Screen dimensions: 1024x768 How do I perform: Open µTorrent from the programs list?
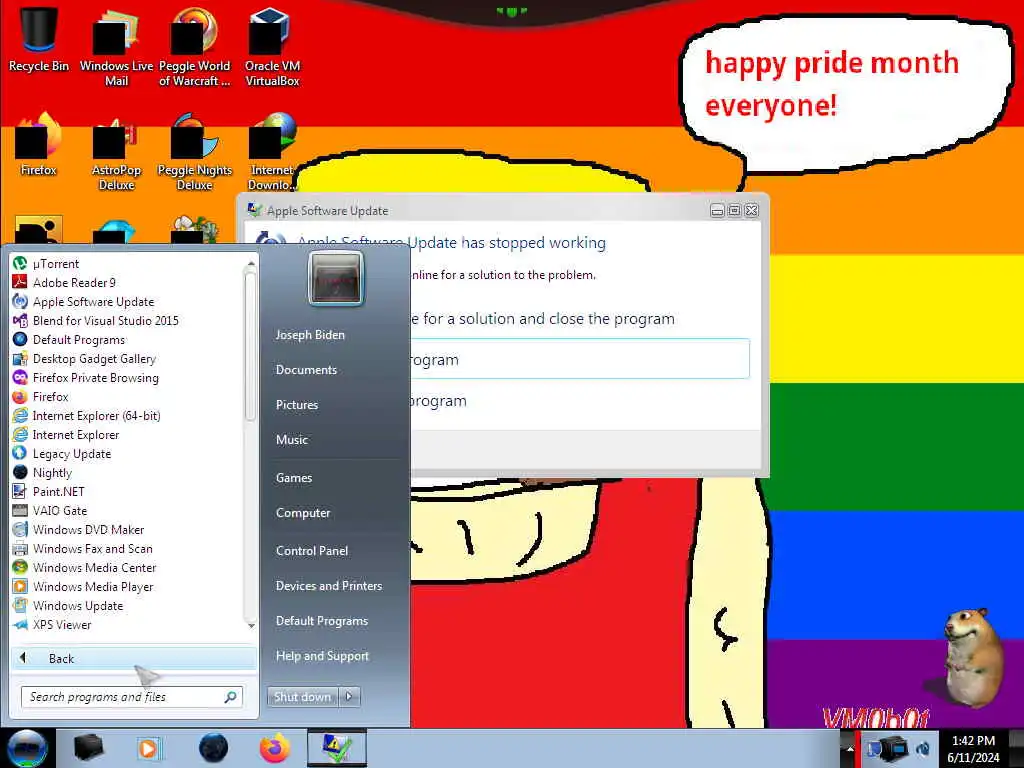(56, 264)
